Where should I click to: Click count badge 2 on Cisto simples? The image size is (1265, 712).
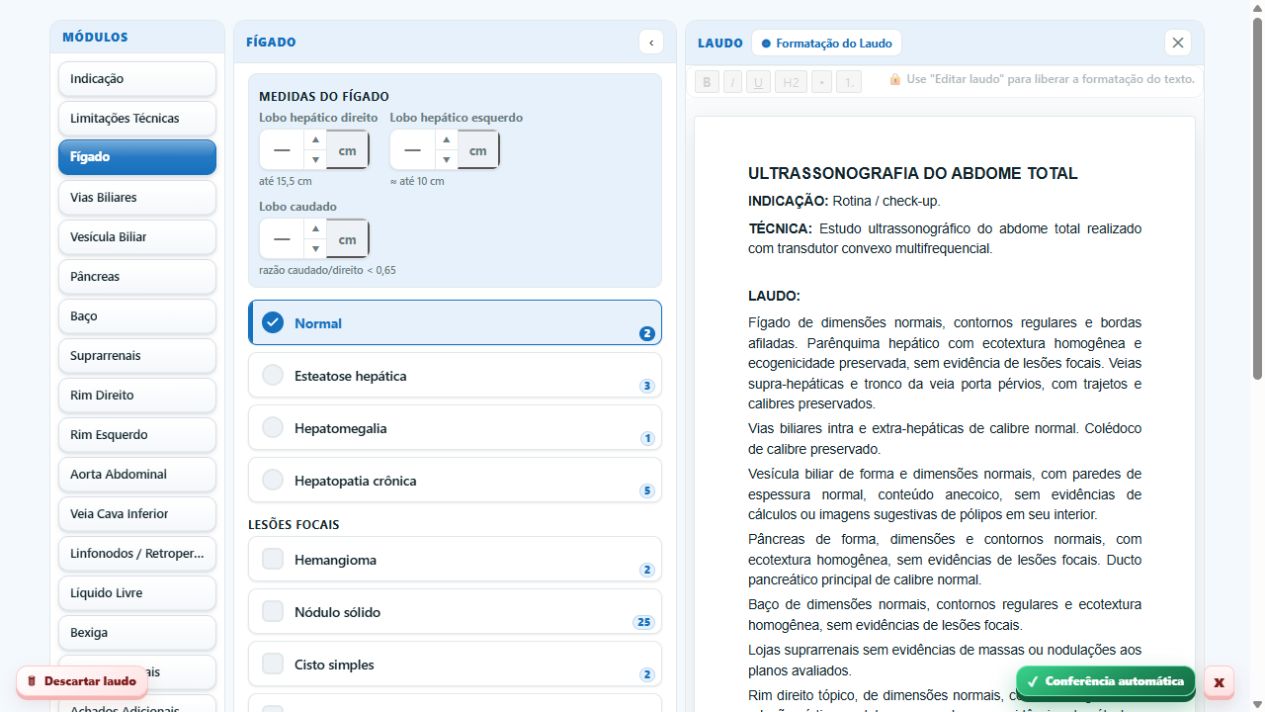pyautogui.click(x=647, y=675)
